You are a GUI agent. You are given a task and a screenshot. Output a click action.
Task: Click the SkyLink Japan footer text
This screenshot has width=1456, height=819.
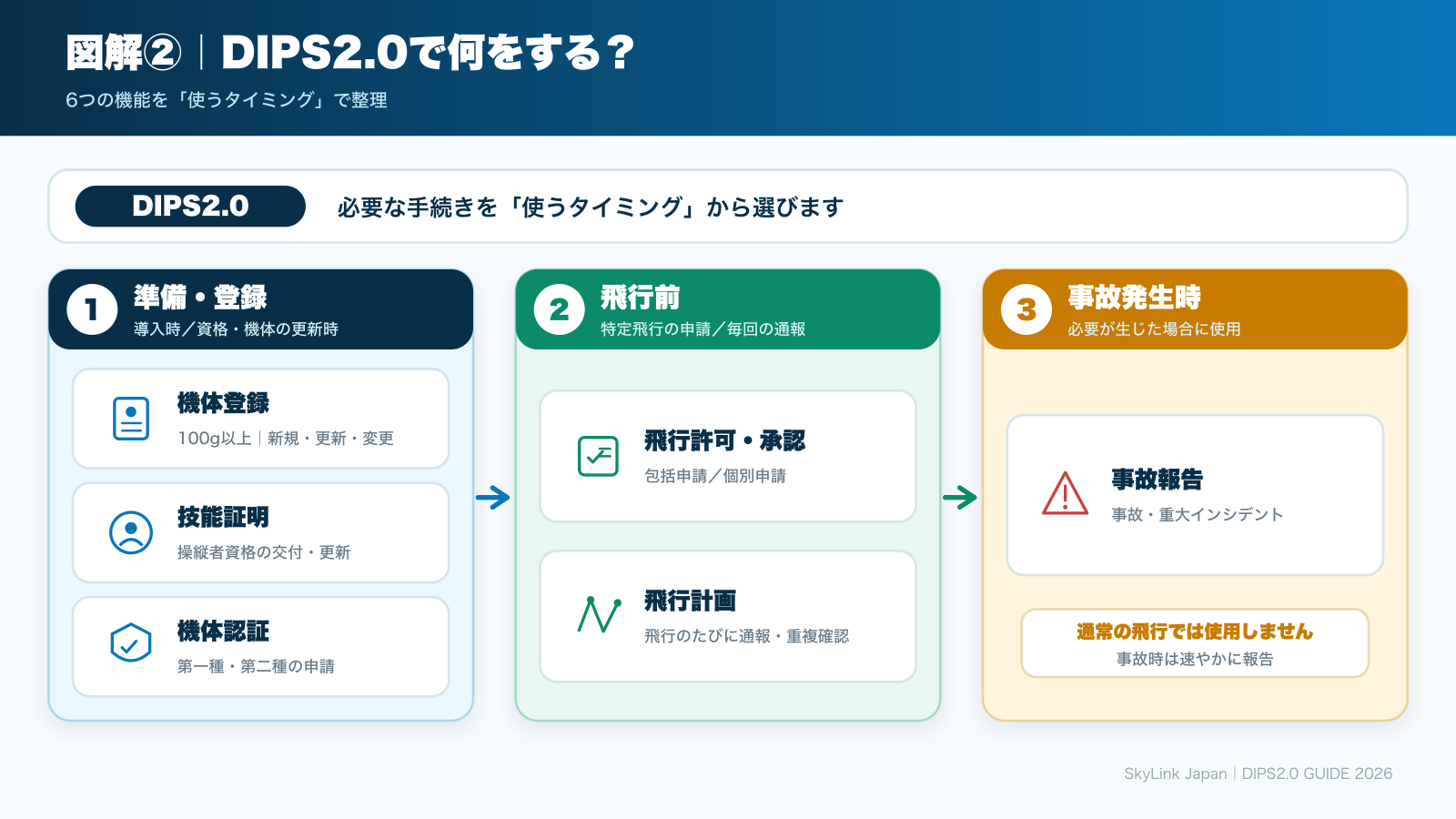click(x=1176, y=773)
